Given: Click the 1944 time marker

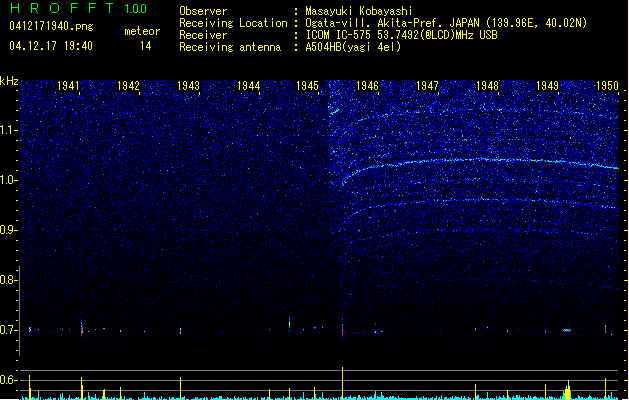Looking at the screenshot, I should point(248,86).
